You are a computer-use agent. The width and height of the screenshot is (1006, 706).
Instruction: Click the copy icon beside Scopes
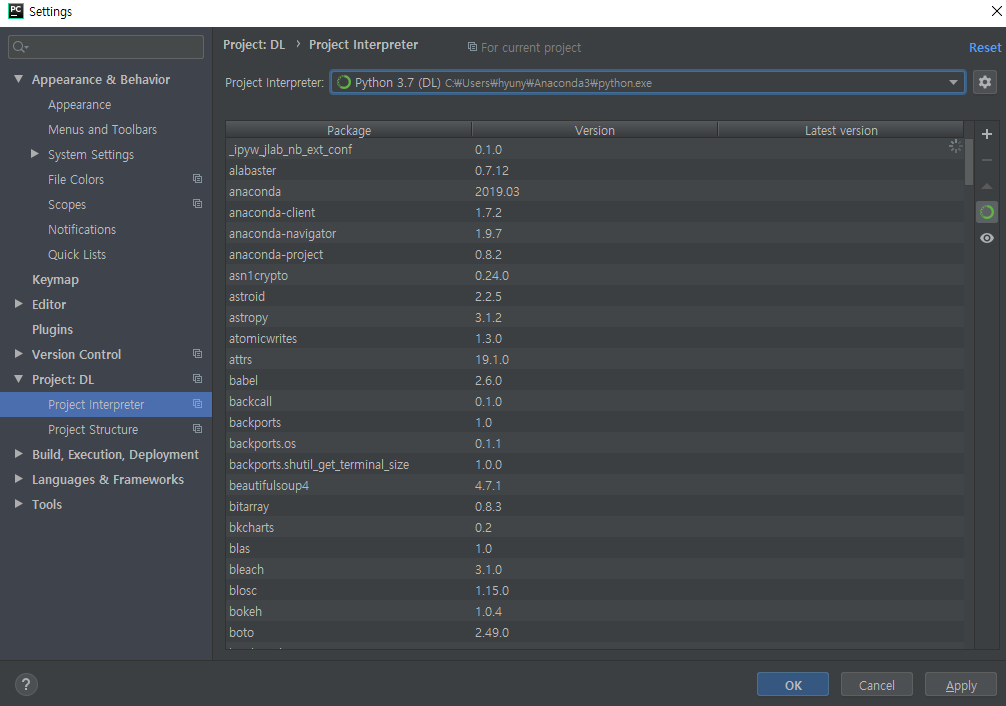point(198,204)
